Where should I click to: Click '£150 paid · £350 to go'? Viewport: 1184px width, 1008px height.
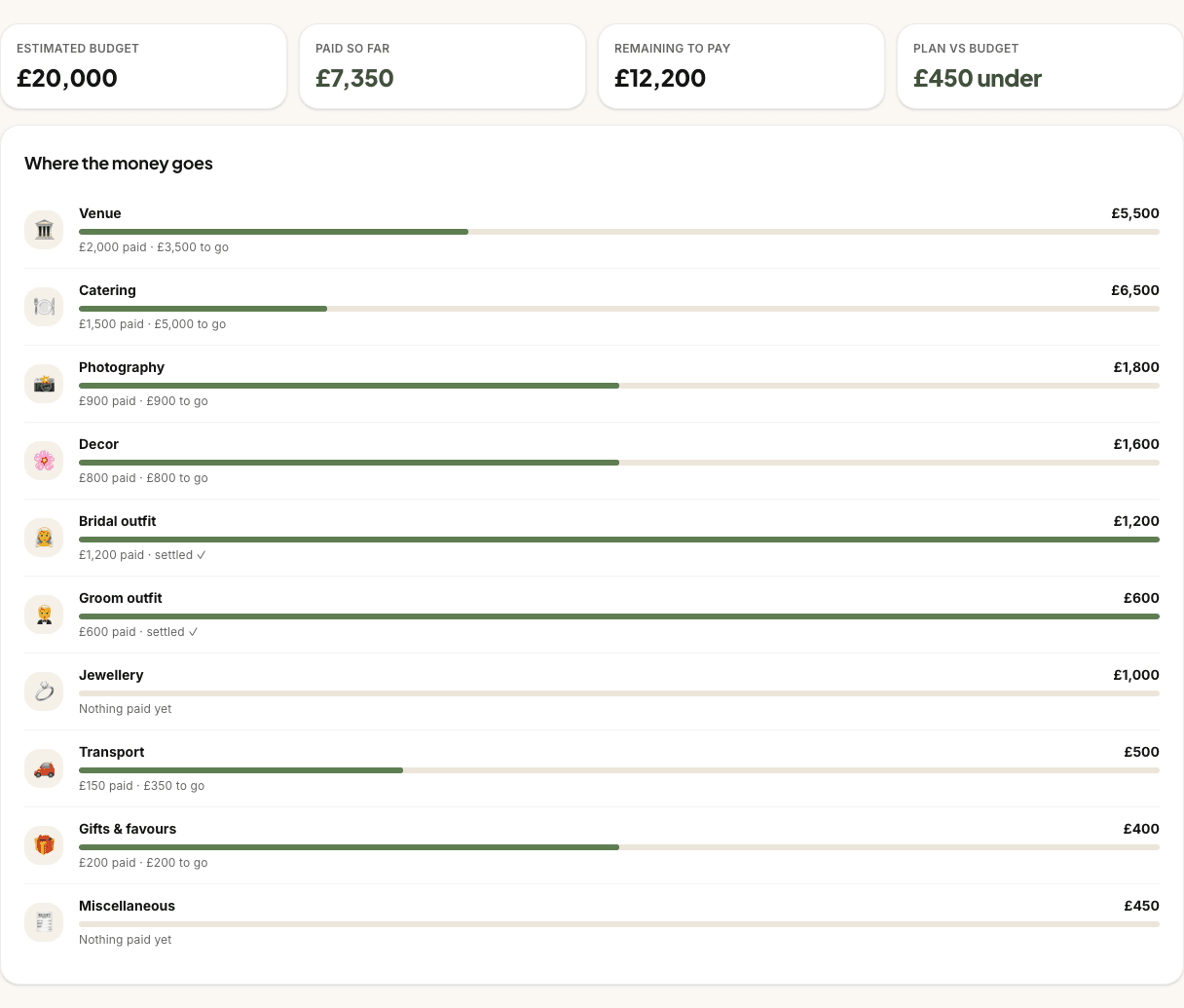(141, 786)
